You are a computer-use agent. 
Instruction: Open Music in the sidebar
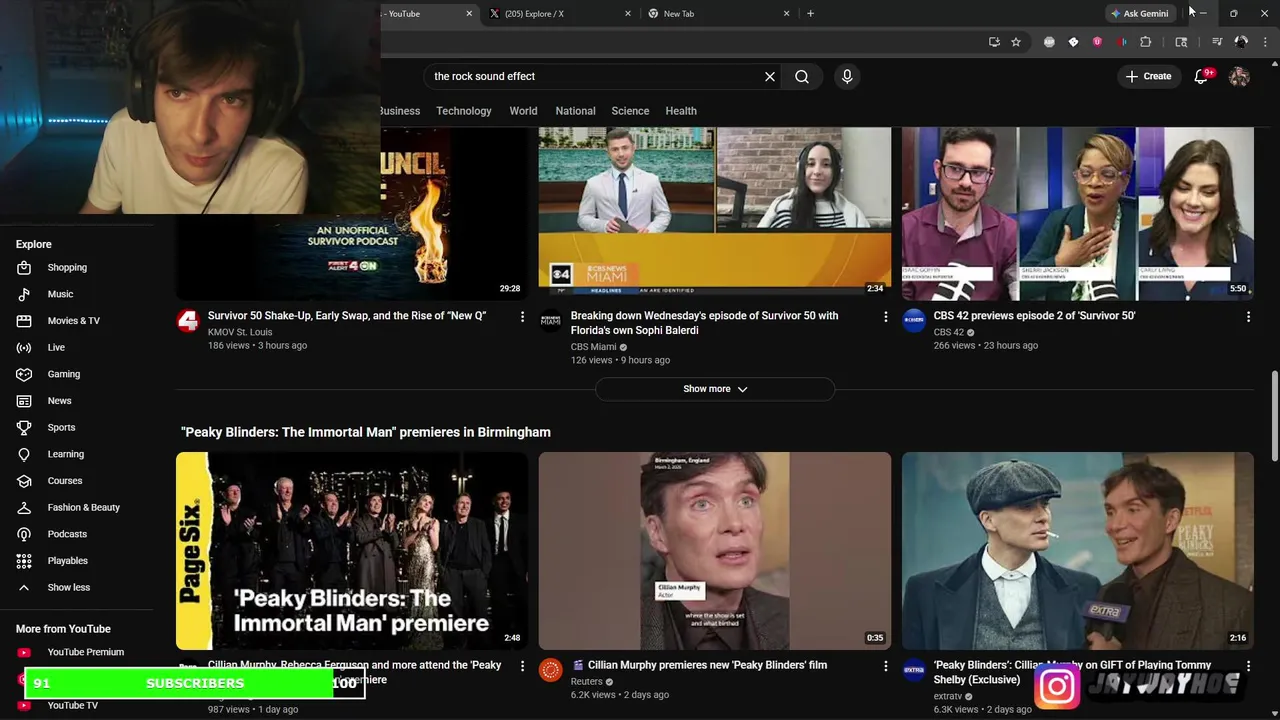tap(77, 294)
